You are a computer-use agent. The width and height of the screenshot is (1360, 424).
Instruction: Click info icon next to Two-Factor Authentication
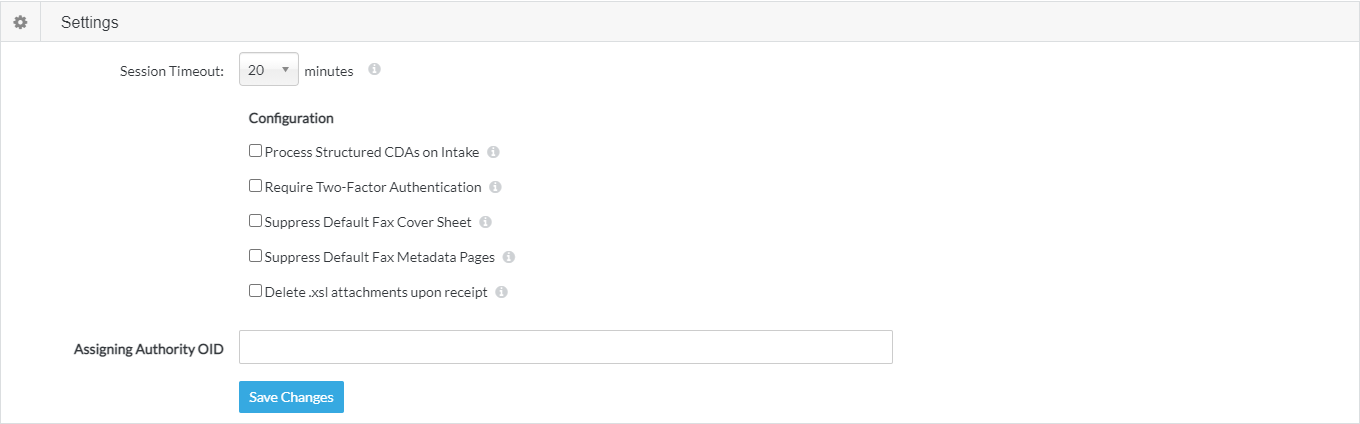click(x=495, y=187)
